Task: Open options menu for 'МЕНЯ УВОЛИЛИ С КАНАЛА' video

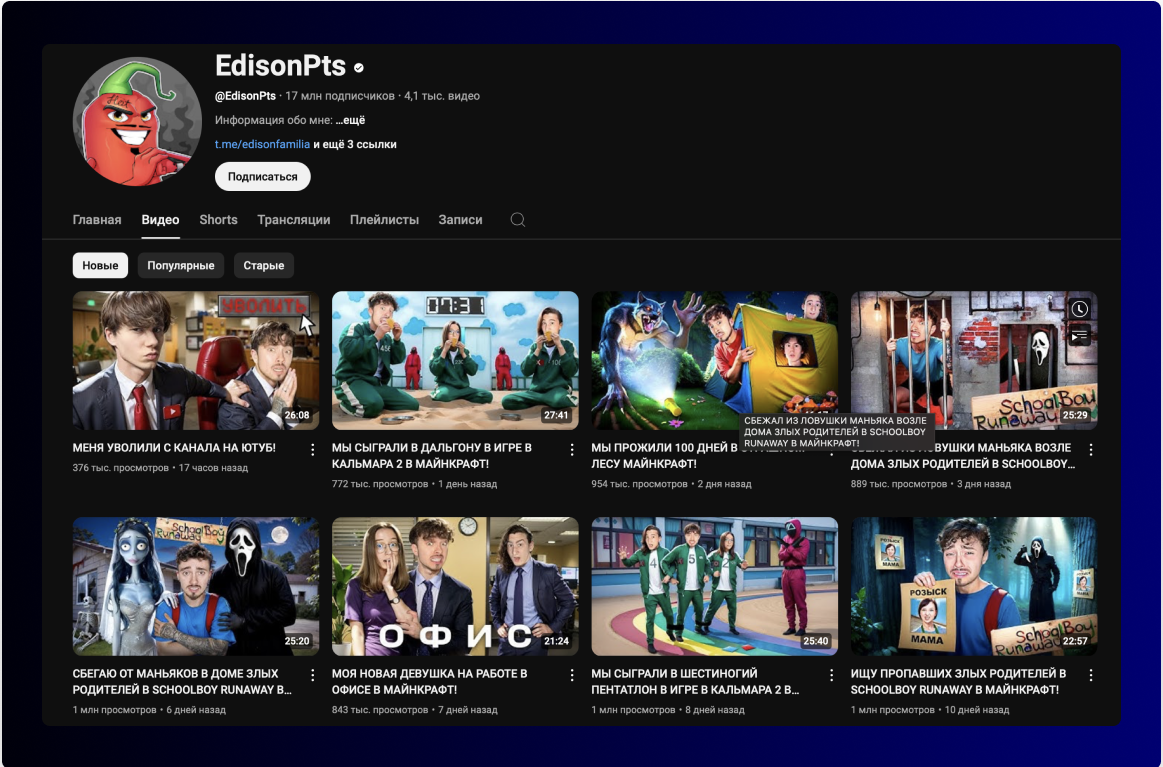Action: [312, 449]
